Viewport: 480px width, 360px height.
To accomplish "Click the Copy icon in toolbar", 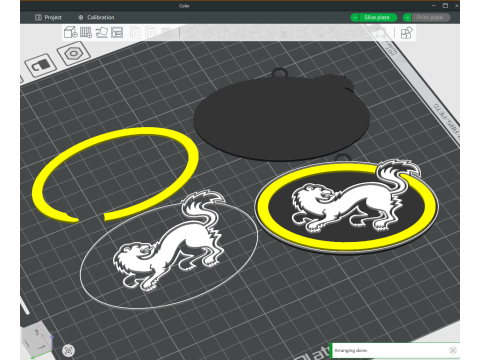I will (x=135, y=33).
